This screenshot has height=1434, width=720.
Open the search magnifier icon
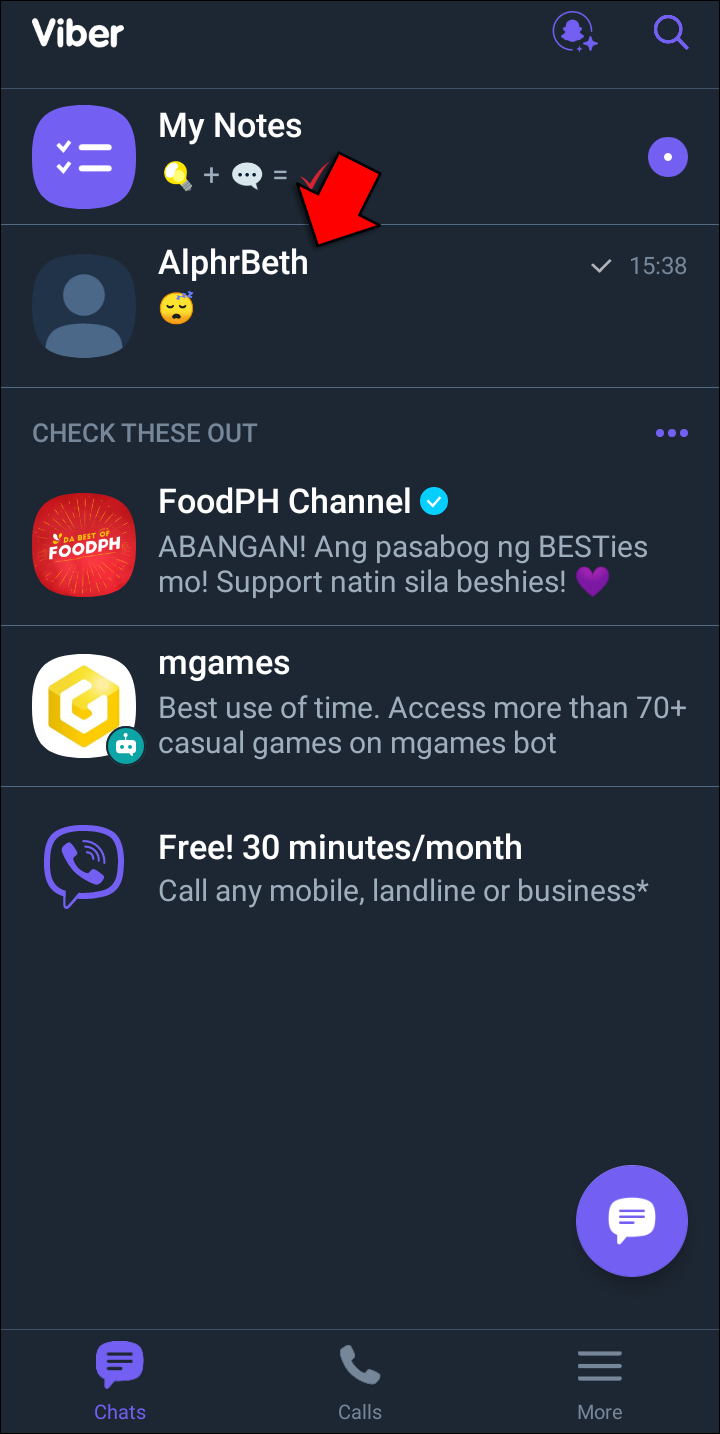670,32
